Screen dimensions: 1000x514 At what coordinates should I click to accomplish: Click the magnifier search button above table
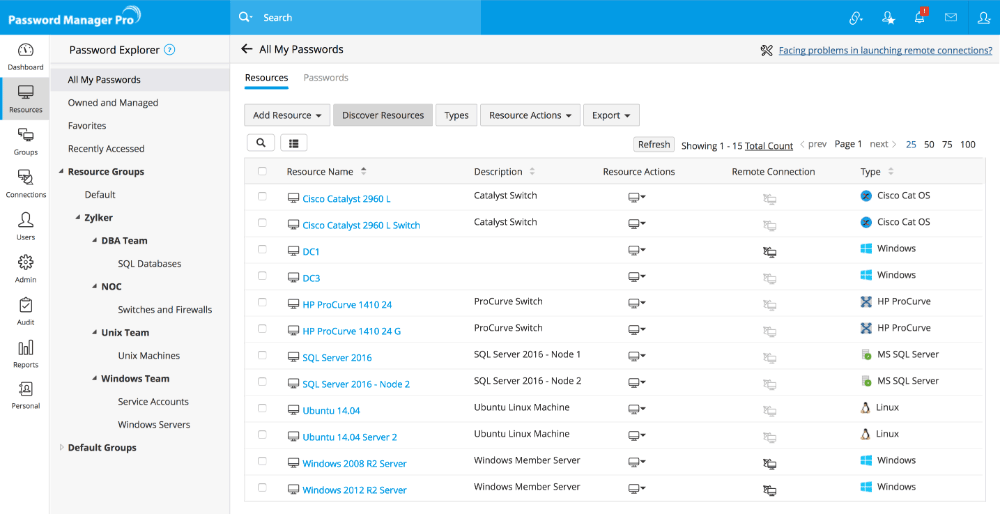pos(261,143)
